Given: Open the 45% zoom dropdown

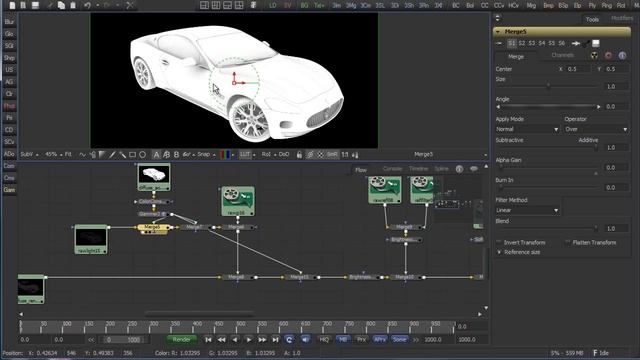Looking at the screenshot, I should click(x=53, y=155).
